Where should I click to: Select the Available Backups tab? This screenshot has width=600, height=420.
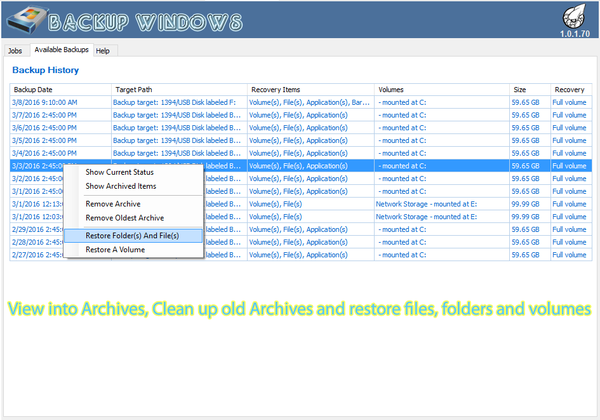[x=61, y=49]
